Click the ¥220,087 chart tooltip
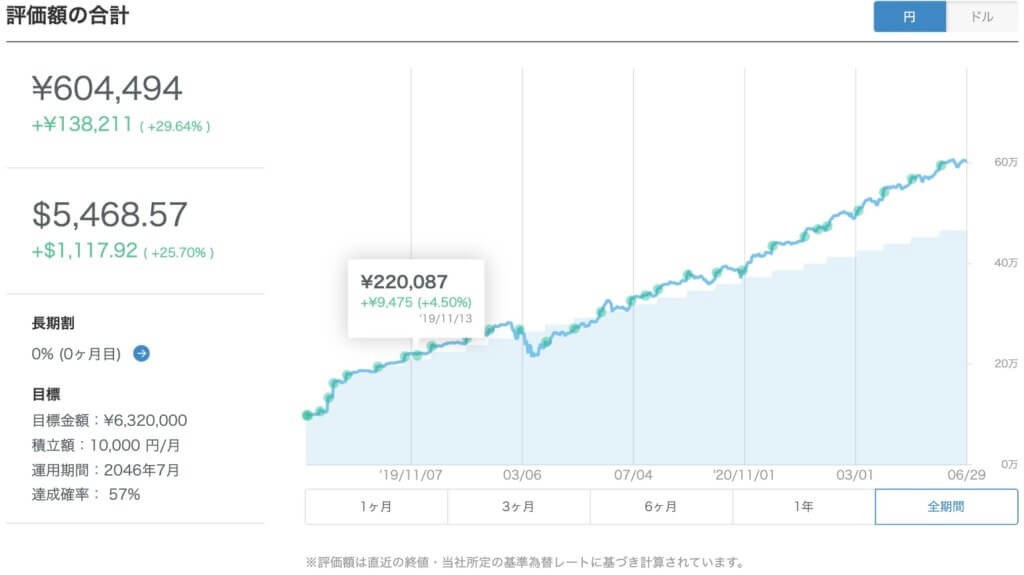Screen dimensions: 1024x575 pyautogui.click(x=416, y=299)
